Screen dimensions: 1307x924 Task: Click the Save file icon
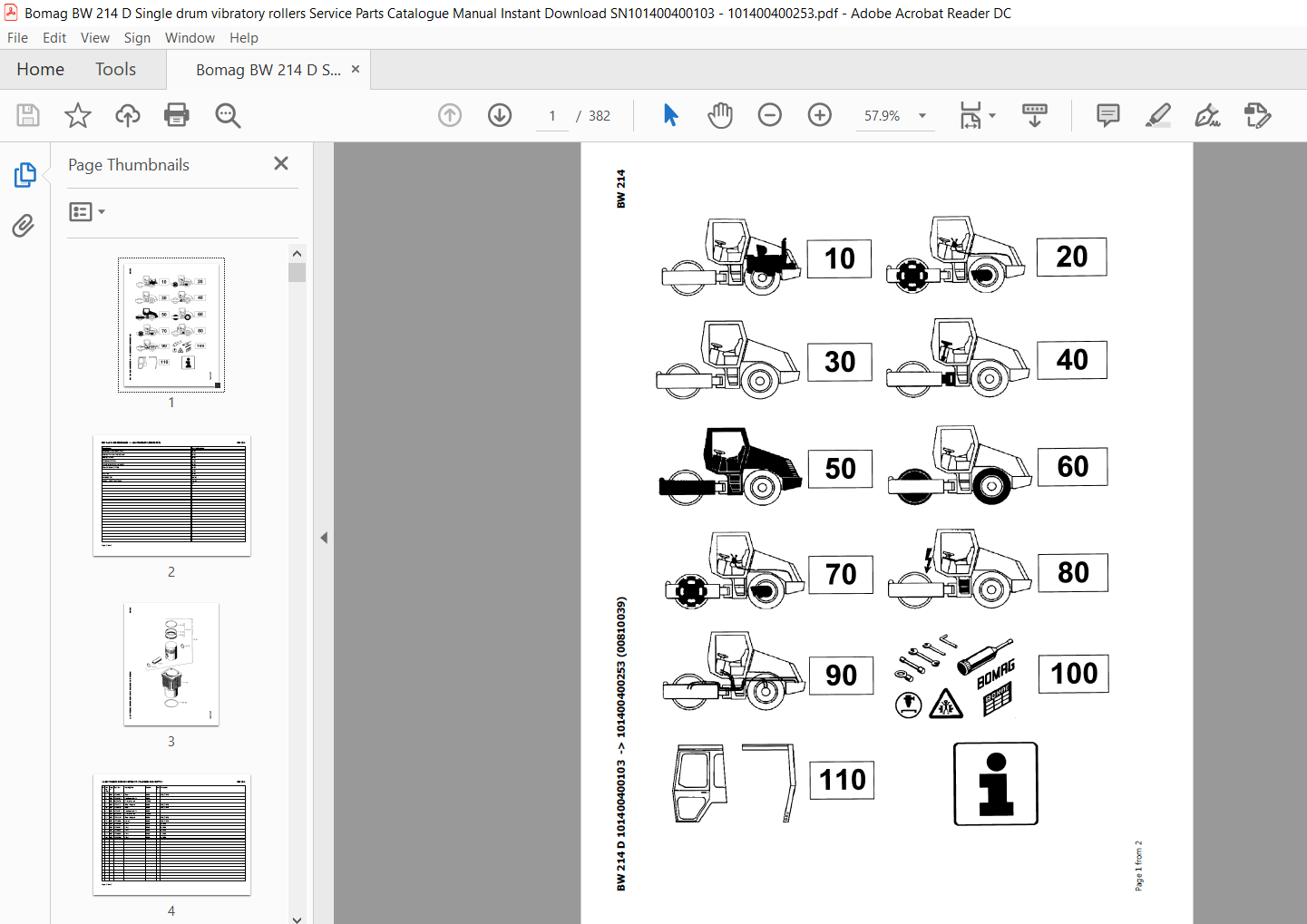[27, 115]
